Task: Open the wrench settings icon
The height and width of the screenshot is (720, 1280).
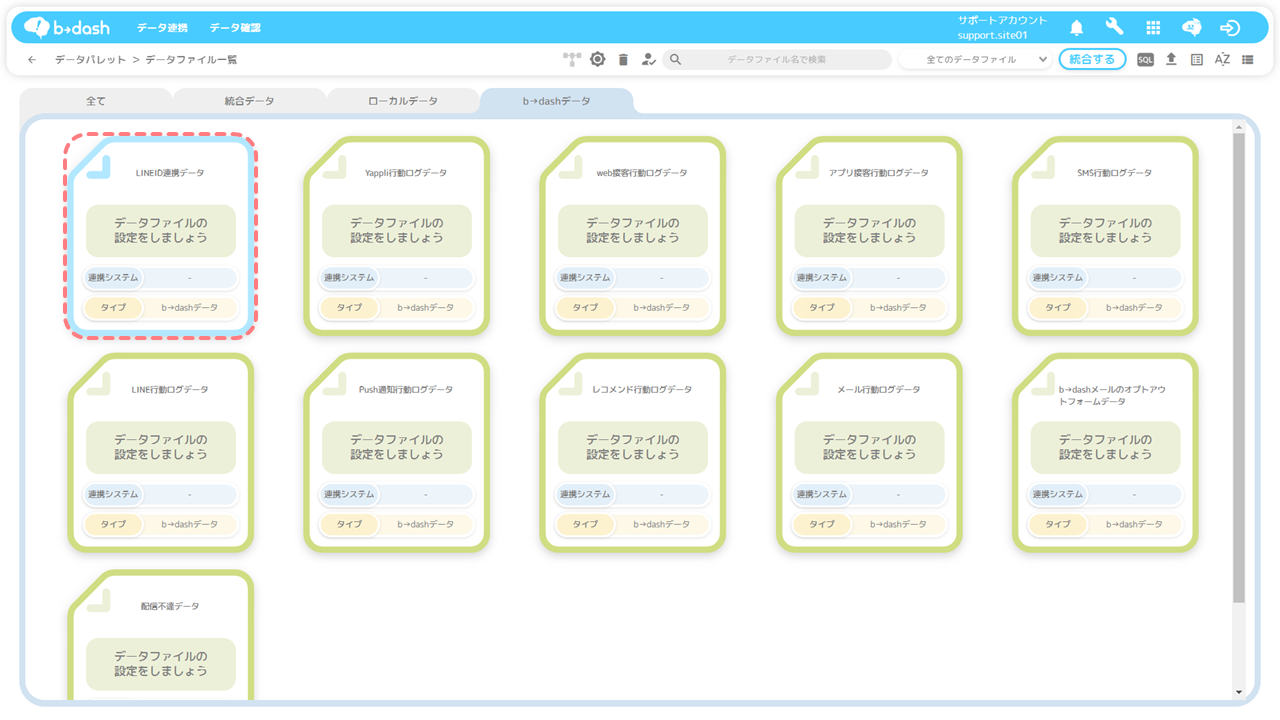Action: point(1114,27)
